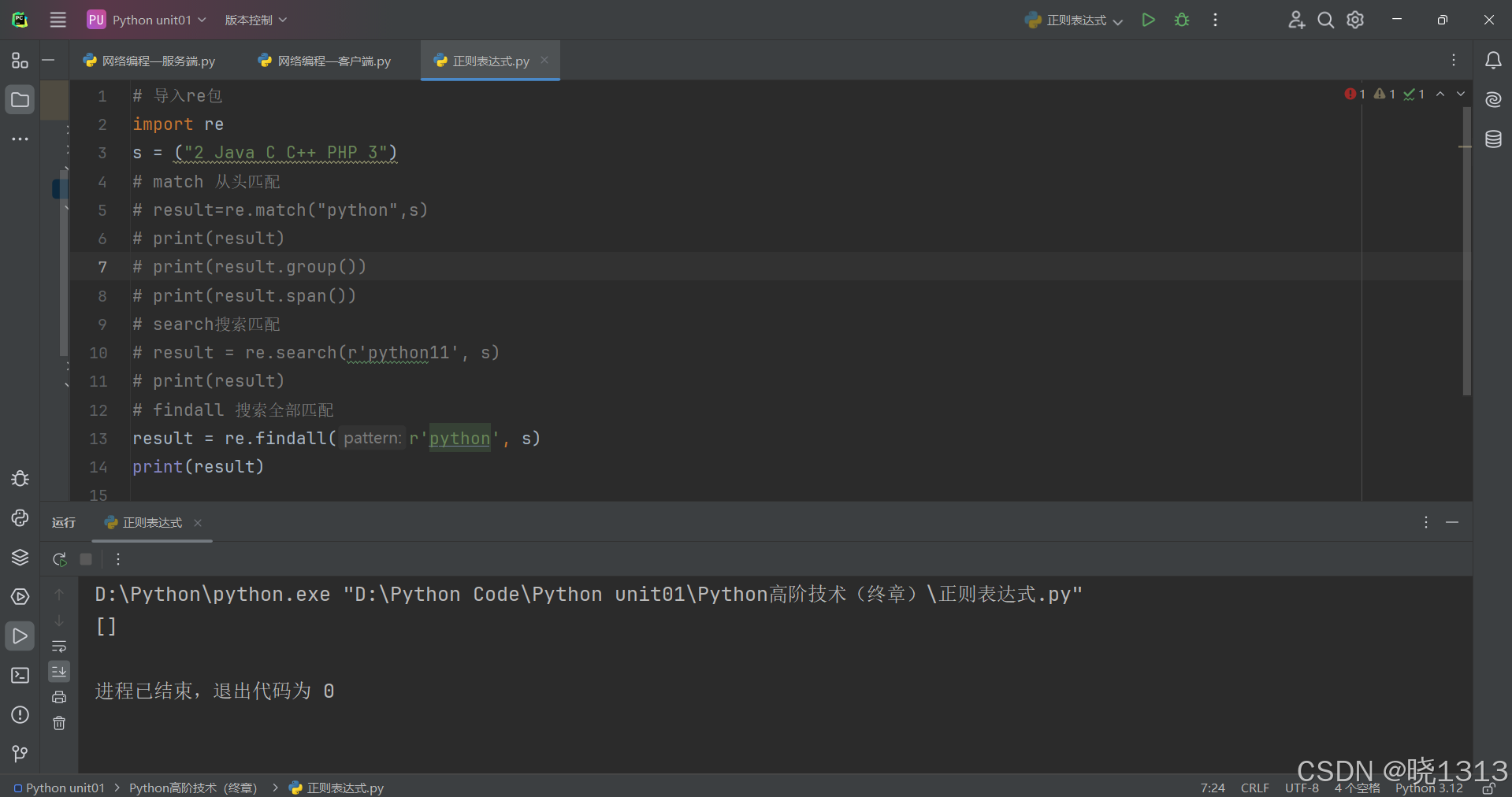1512x797 pixels.
Task: Open the Git version control tool window
Action: pos(20,754)
